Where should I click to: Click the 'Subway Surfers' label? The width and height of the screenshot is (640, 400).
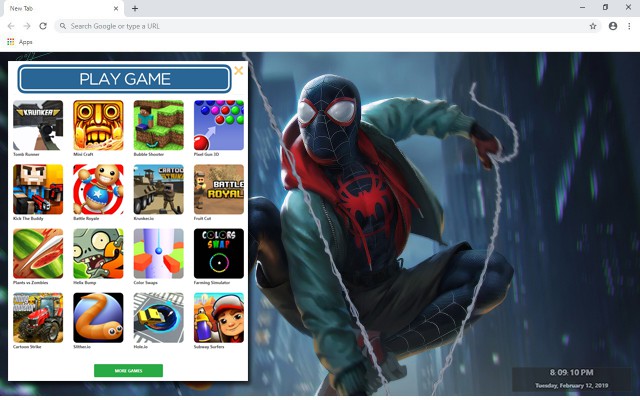(x=209, y=347)
